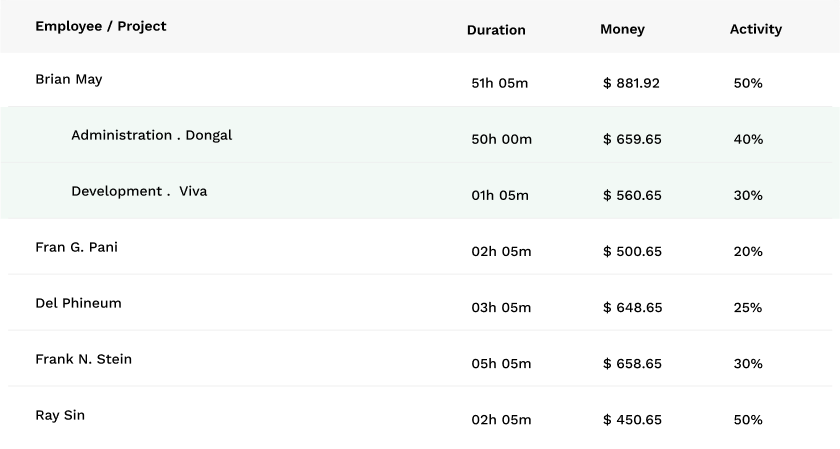The width and height of the screenshot is (840, 449).
Task: Click the Employee / Project column header
Action: [101, 27]
